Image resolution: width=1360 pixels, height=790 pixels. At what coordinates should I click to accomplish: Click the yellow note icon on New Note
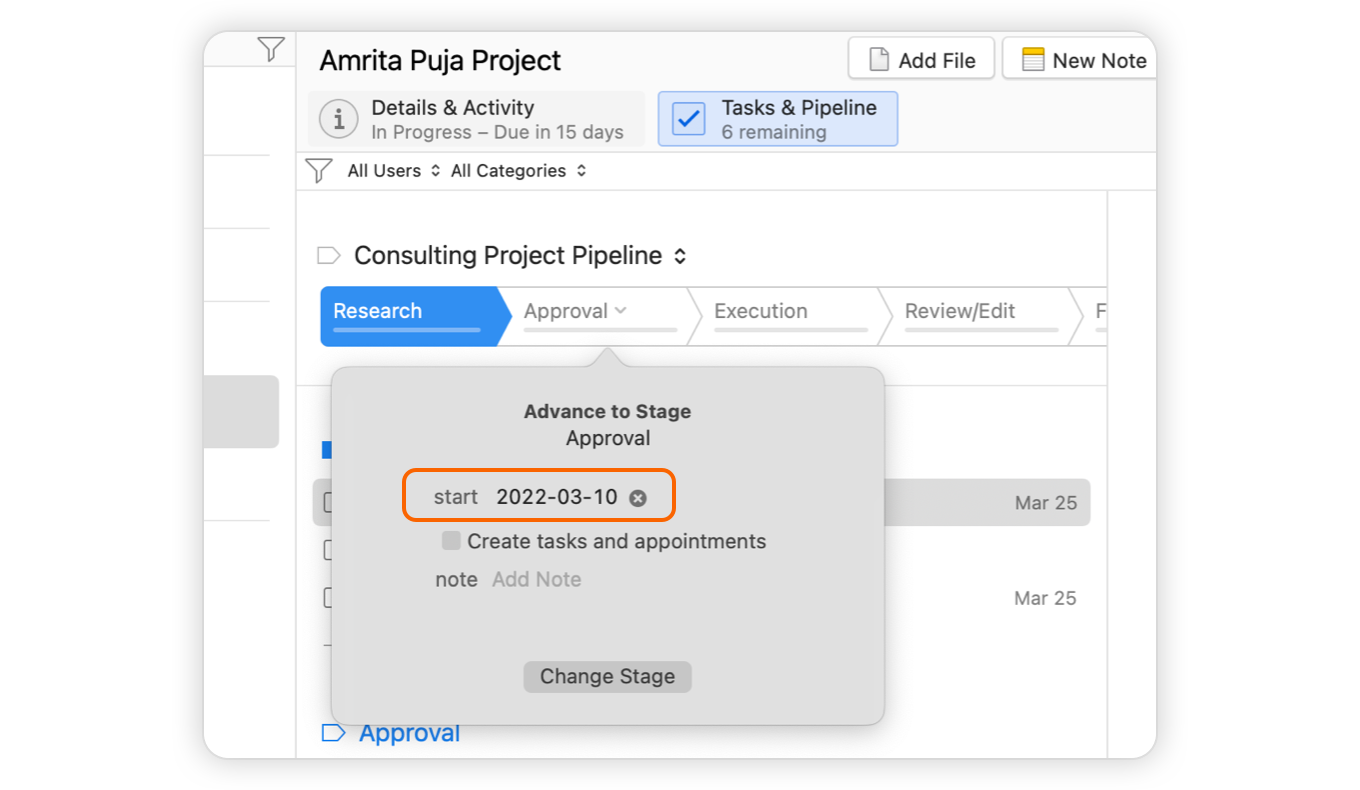(x=1033, y=60)
